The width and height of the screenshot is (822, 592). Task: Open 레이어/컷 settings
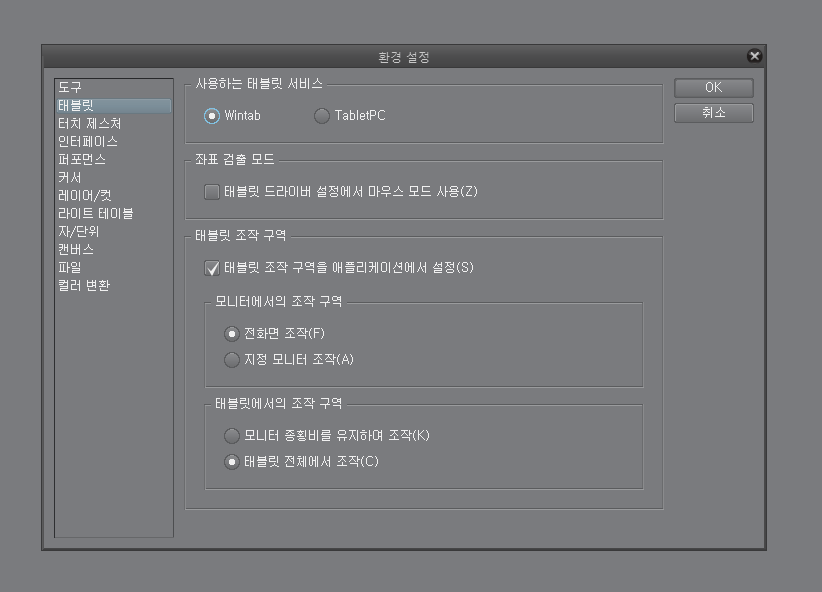114,196
